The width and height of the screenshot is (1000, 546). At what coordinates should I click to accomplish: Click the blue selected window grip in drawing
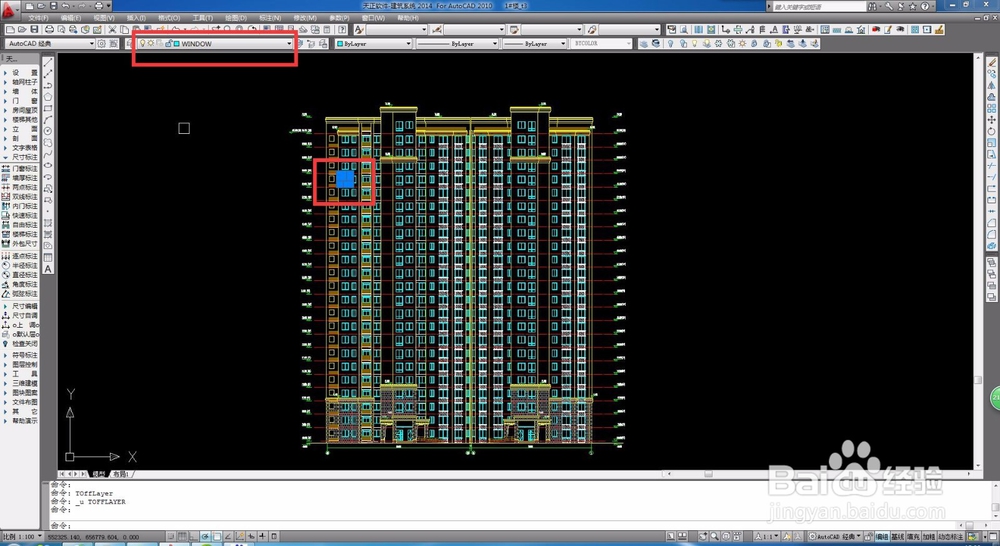[x=345, y=179]
